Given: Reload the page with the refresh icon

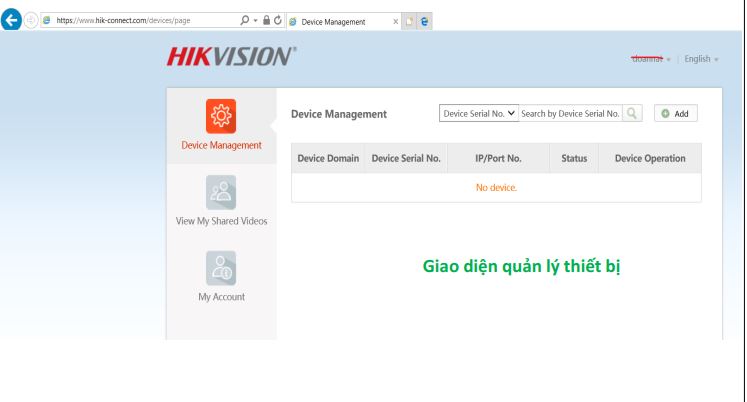Looking at the screenshot, I should 278,20.
